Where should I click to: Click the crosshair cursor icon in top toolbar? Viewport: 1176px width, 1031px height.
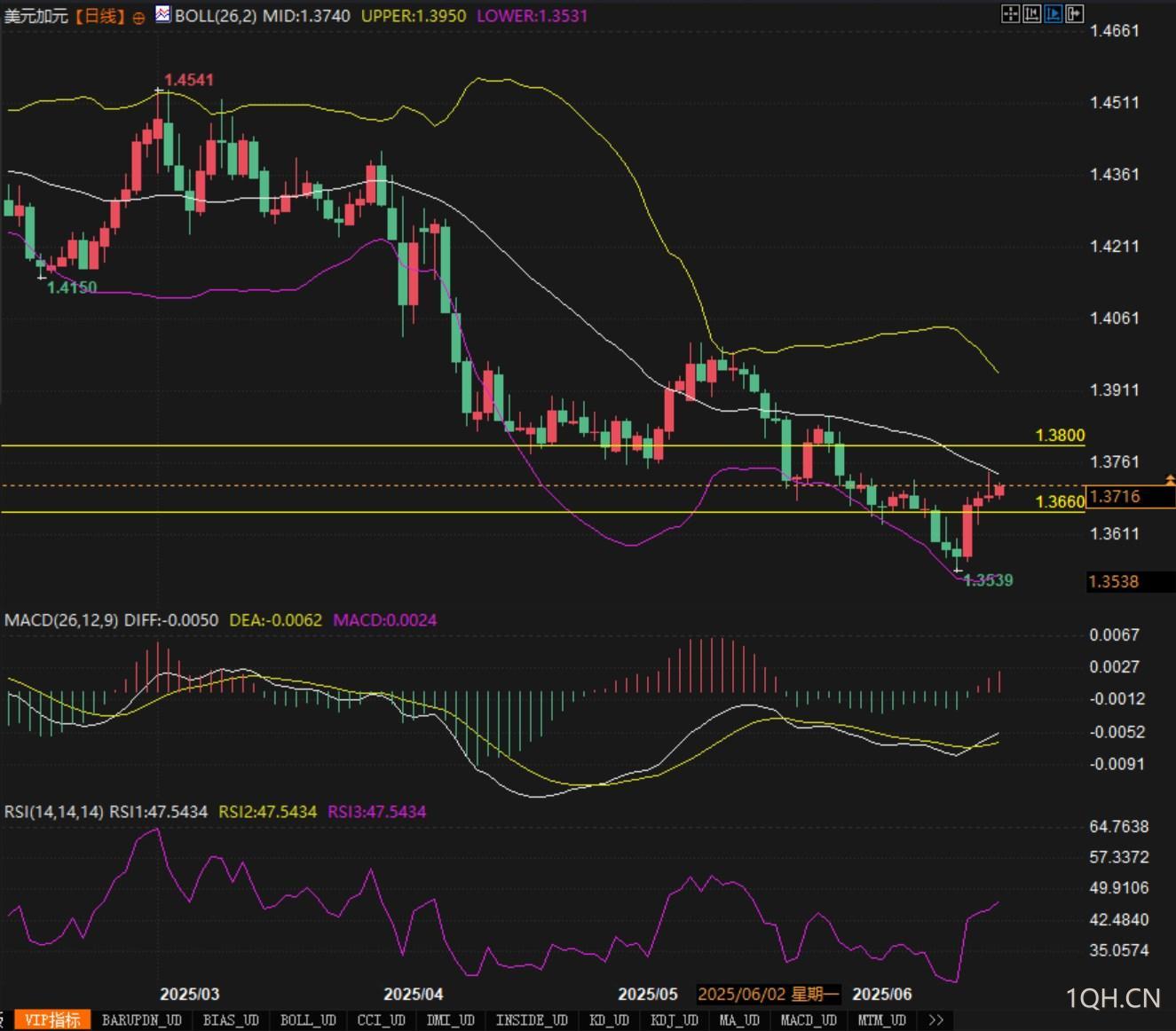pos(1010,13)
